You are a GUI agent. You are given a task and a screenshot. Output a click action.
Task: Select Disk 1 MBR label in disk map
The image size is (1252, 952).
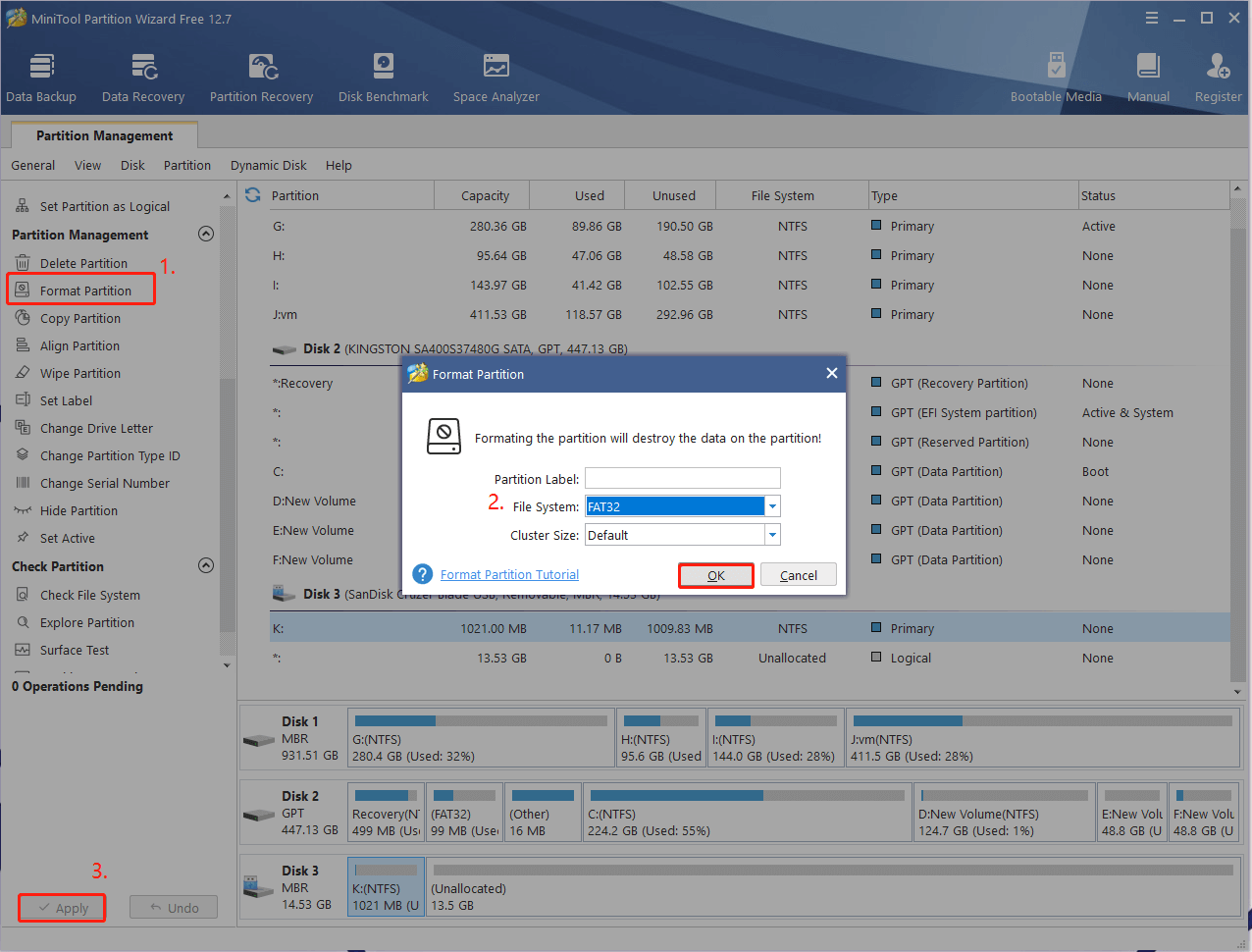point(293,738)
